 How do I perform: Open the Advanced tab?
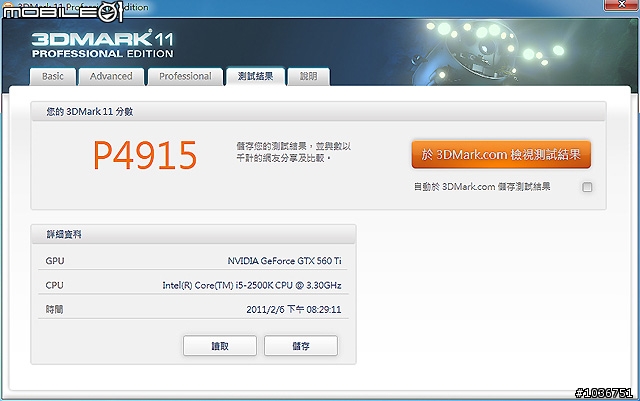pyautogui.click(x=111, y=76)
